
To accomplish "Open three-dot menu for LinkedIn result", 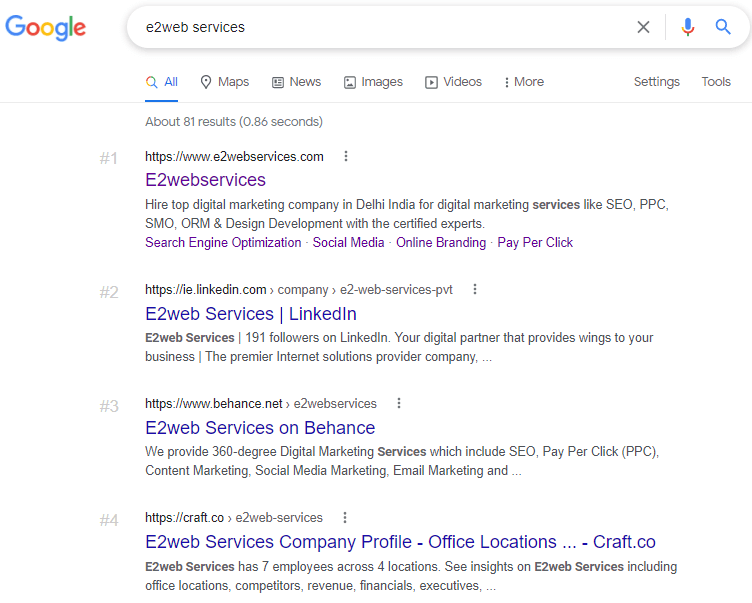I will (x=475, y=290).
